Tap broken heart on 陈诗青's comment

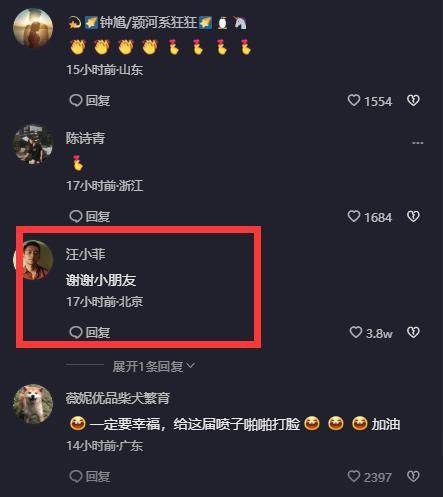[x=413, y=216]
